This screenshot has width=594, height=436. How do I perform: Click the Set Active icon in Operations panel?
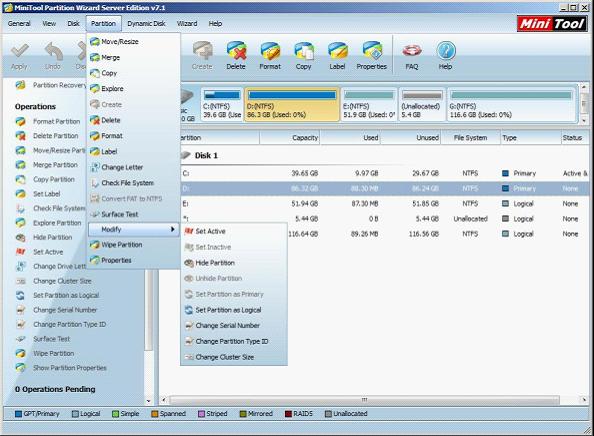tap(20, 252)
